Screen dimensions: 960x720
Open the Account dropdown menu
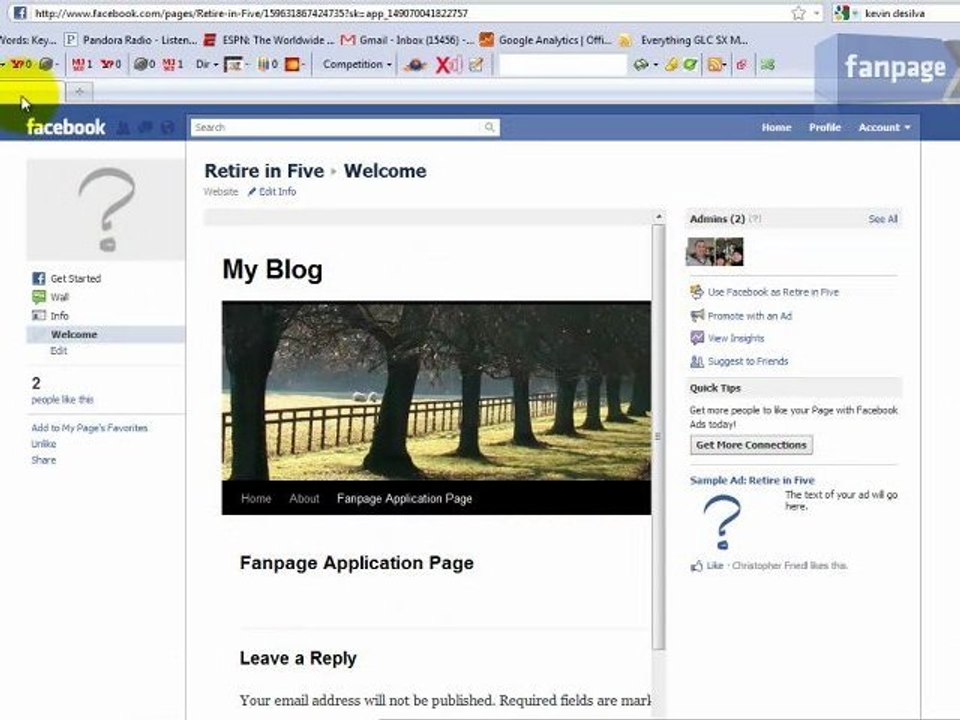point(884,127)
